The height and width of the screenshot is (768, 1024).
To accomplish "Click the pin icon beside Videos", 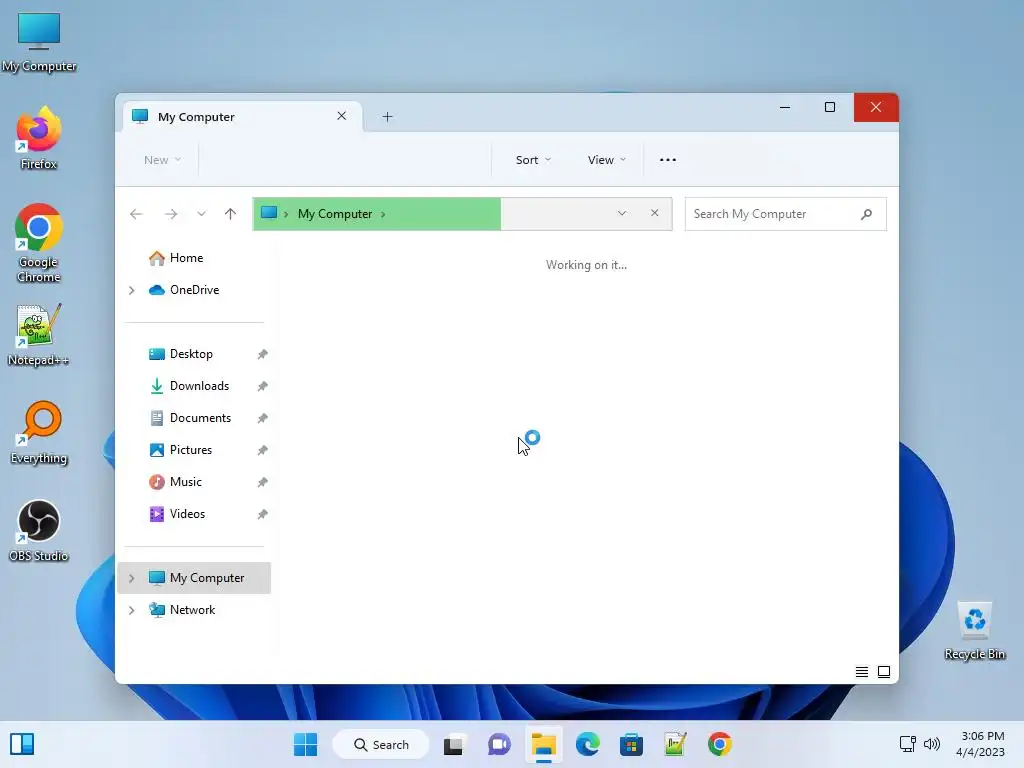I will 262,514.
